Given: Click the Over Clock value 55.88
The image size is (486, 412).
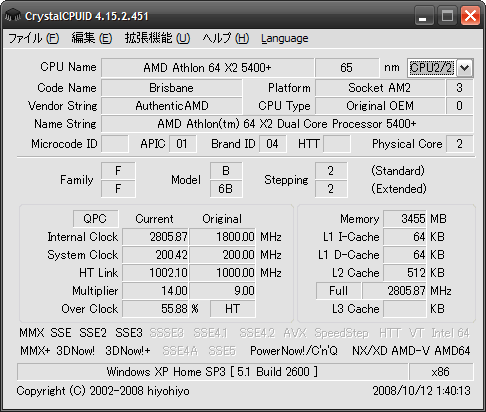Looking at the screenshot, I should (x=155, y=309).
